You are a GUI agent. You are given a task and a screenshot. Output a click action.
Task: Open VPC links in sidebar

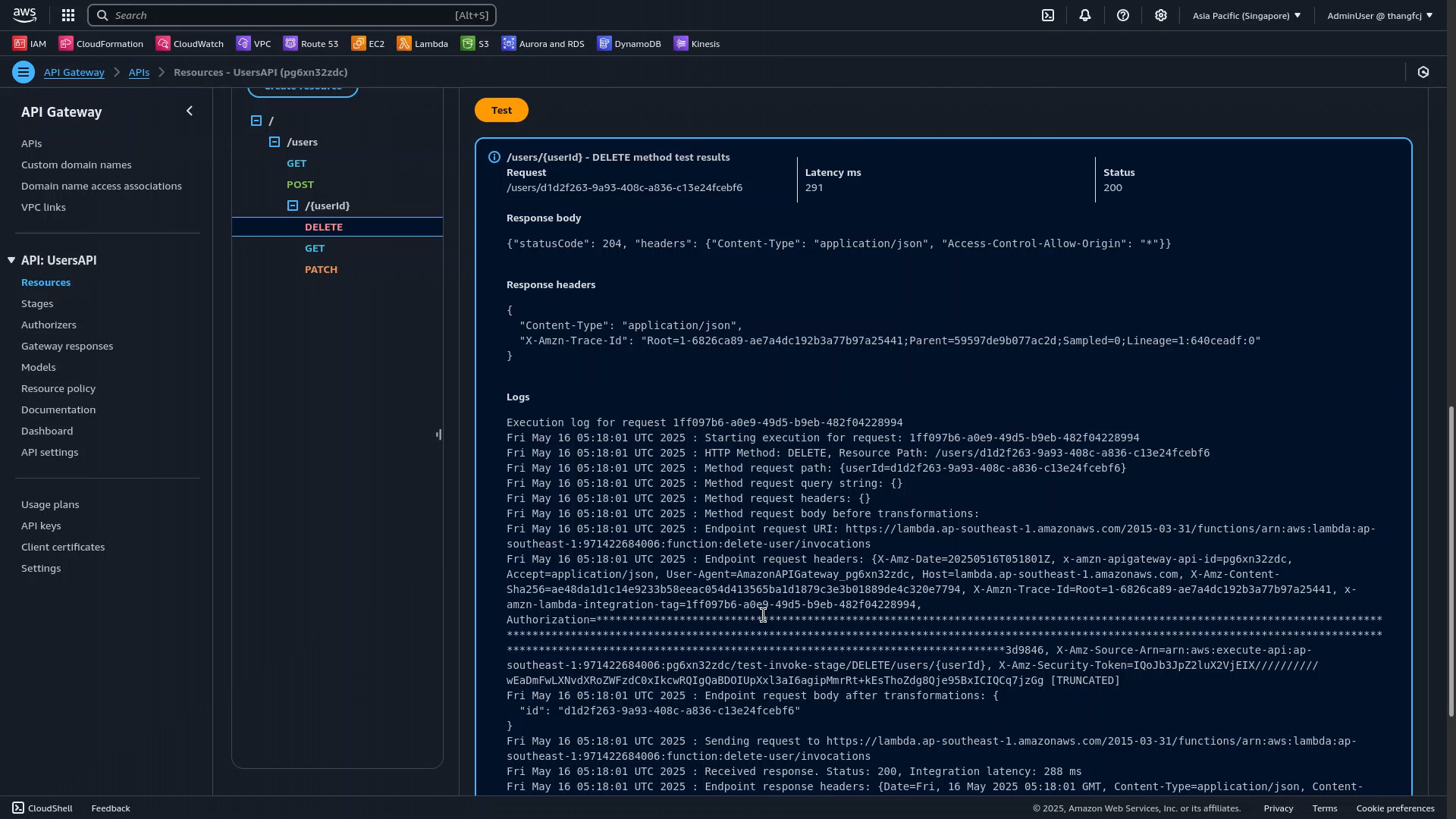point(43,207)
